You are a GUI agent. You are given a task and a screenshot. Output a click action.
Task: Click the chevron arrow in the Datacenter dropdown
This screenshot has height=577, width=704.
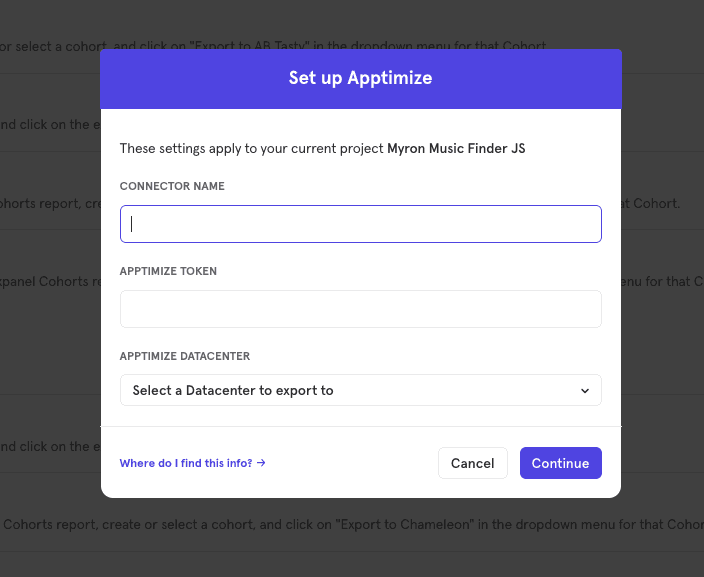585,391
